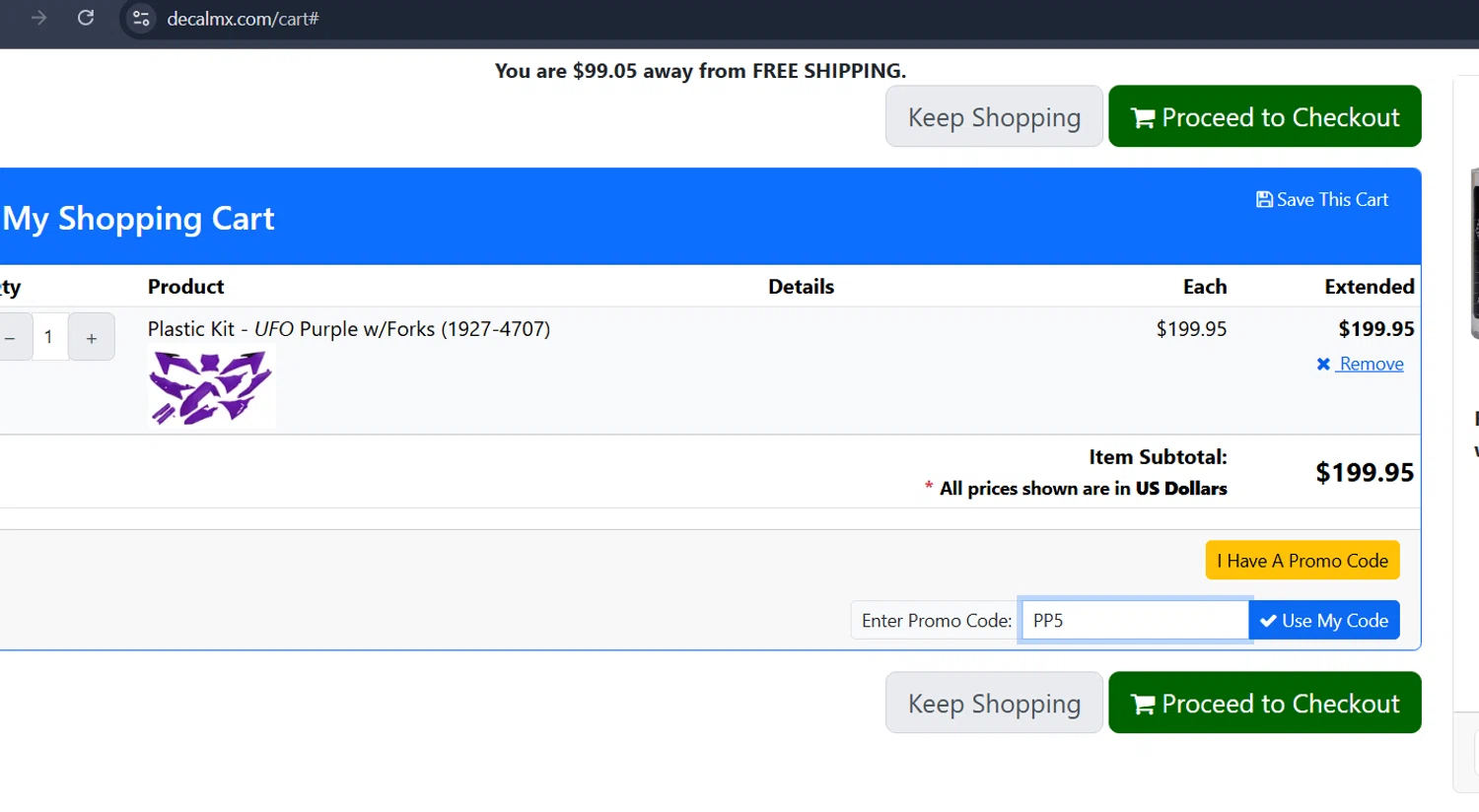Open site information icon in address bar

click(141, 19)
